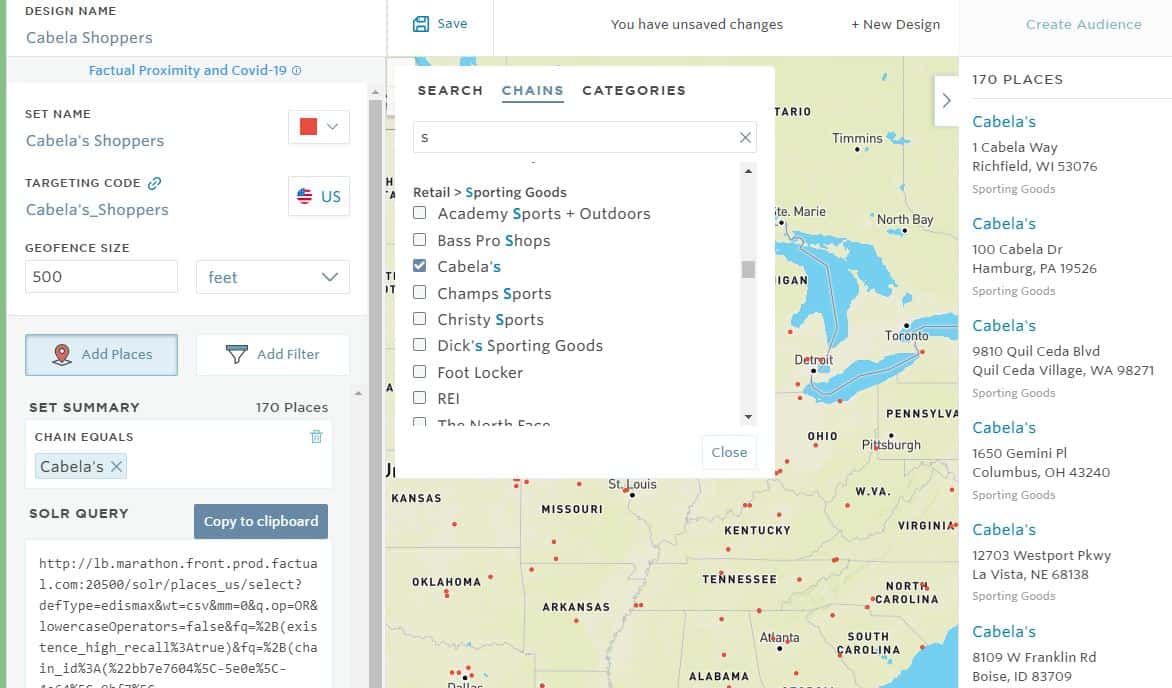Check the Christy Sports chain

click(x=420, y=319)
